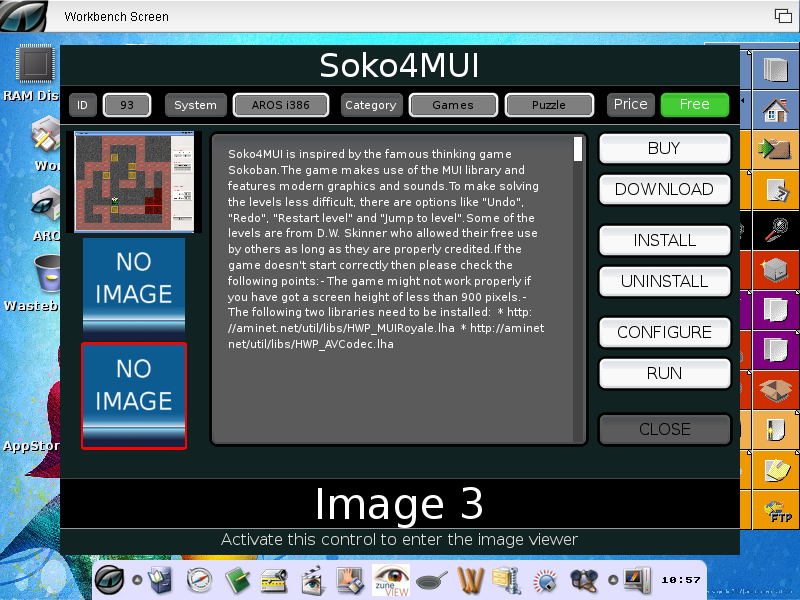
Task: Open the binoculars dock icon
Action: (x=584, y=581)
